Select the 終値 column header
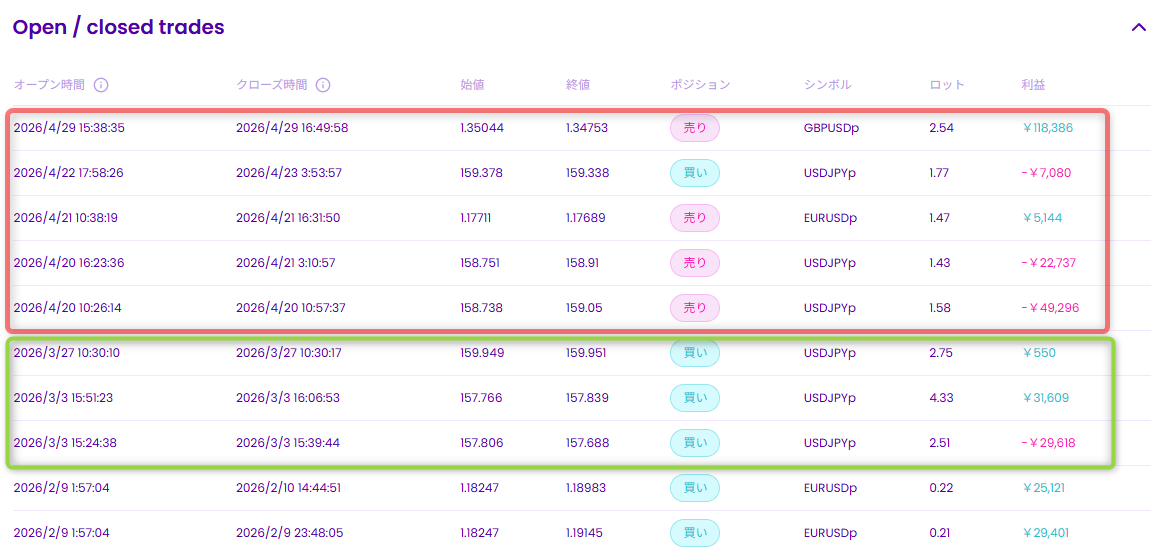1169x549 pixels. [x=578, y=85]
